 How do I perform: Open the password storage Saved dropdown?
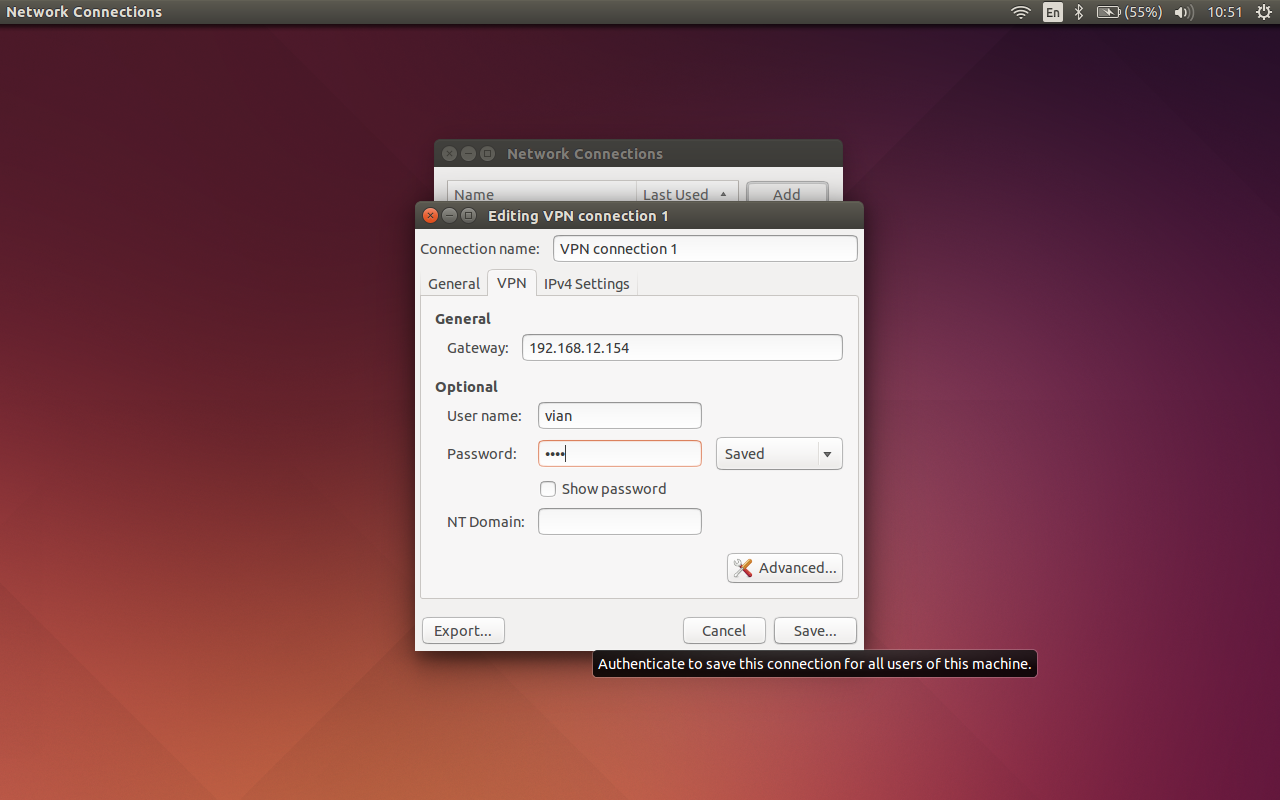(779, 453)
